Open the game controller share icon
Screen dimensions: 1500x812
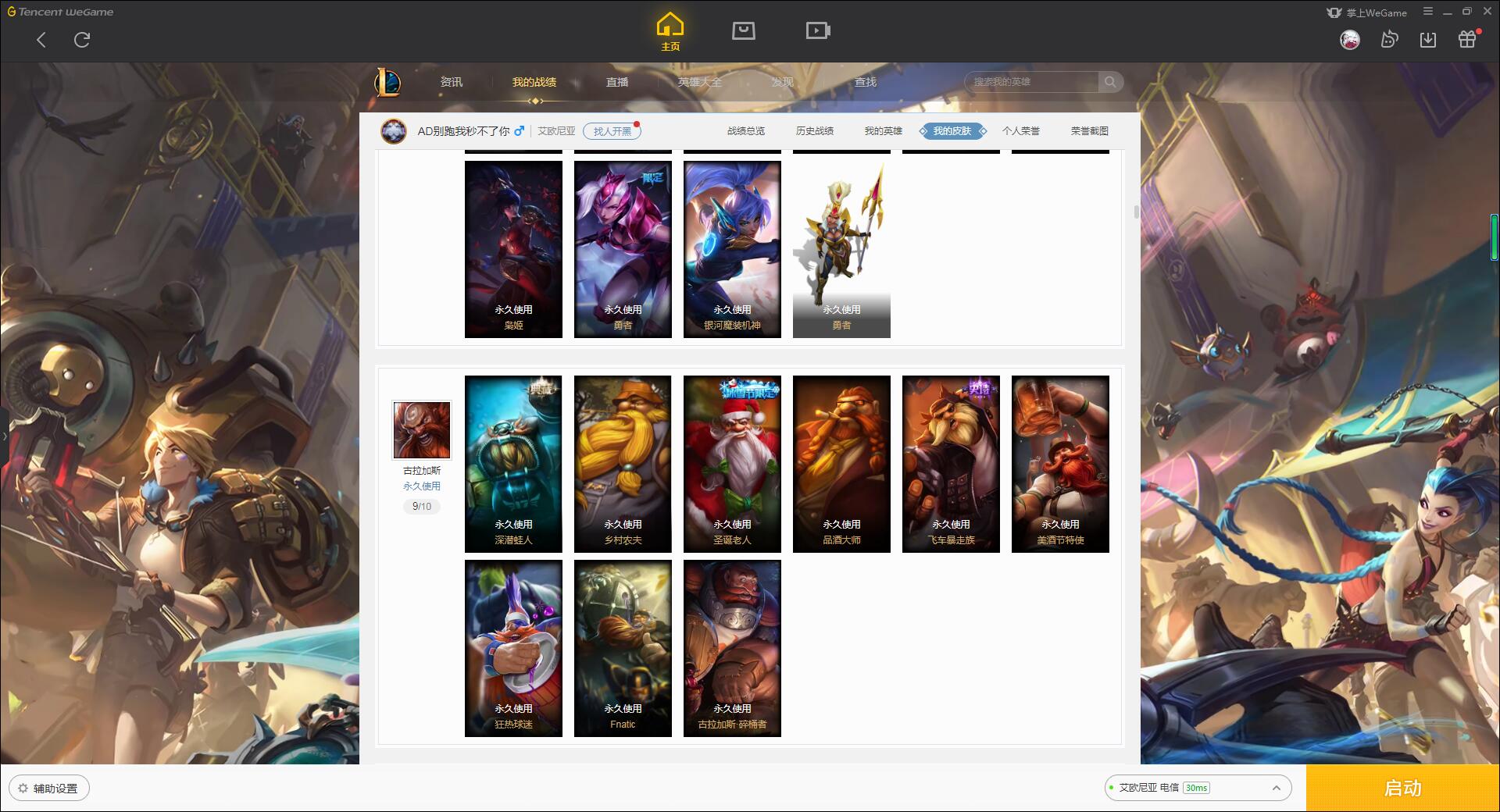click(1389, 40)
